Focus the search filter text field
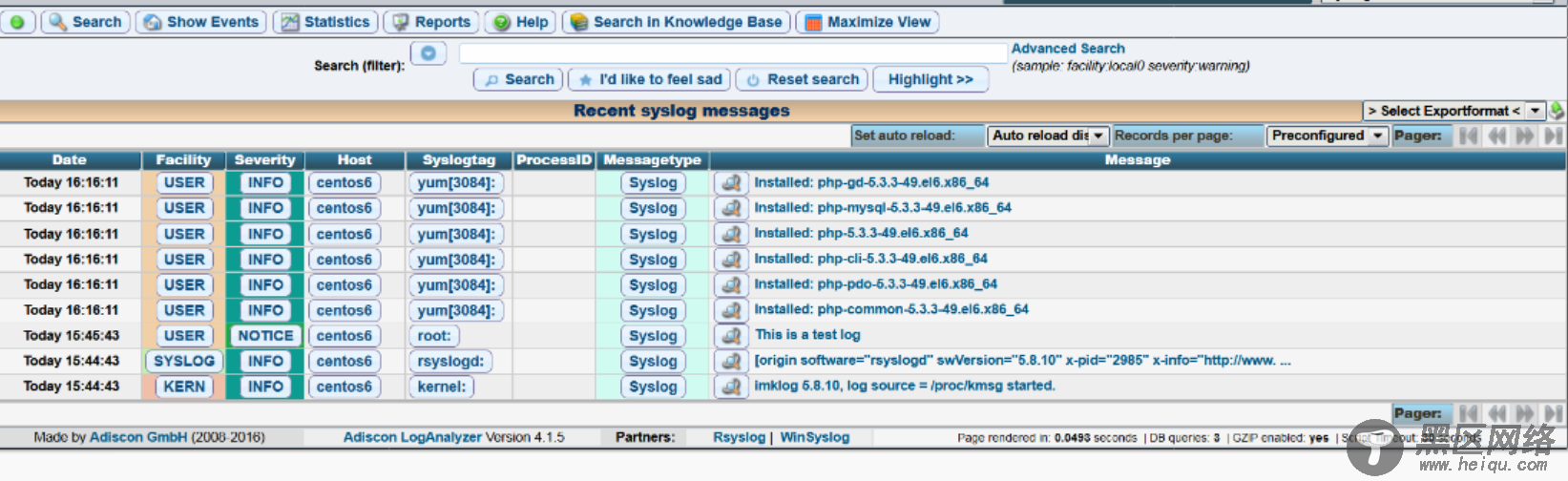The image size is (1568, 481). (733, 53)
